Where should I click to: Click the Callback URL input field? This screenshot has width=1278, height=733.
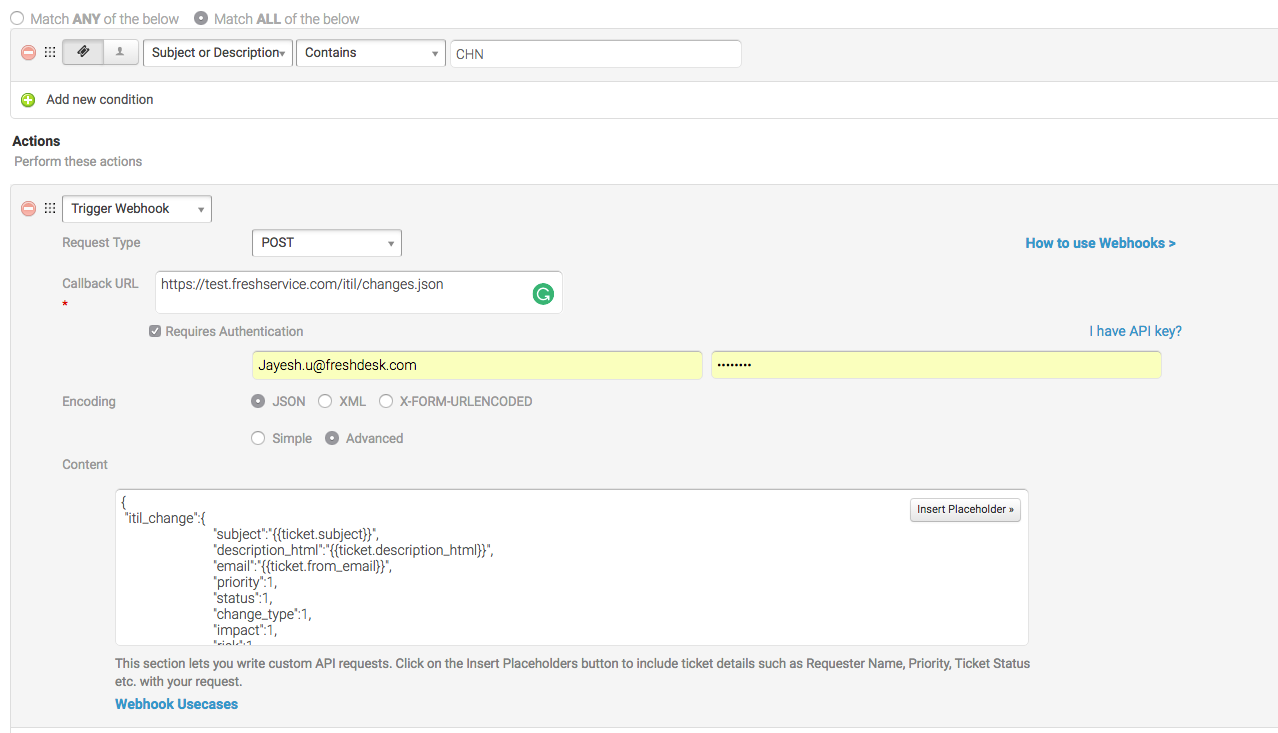359,292
